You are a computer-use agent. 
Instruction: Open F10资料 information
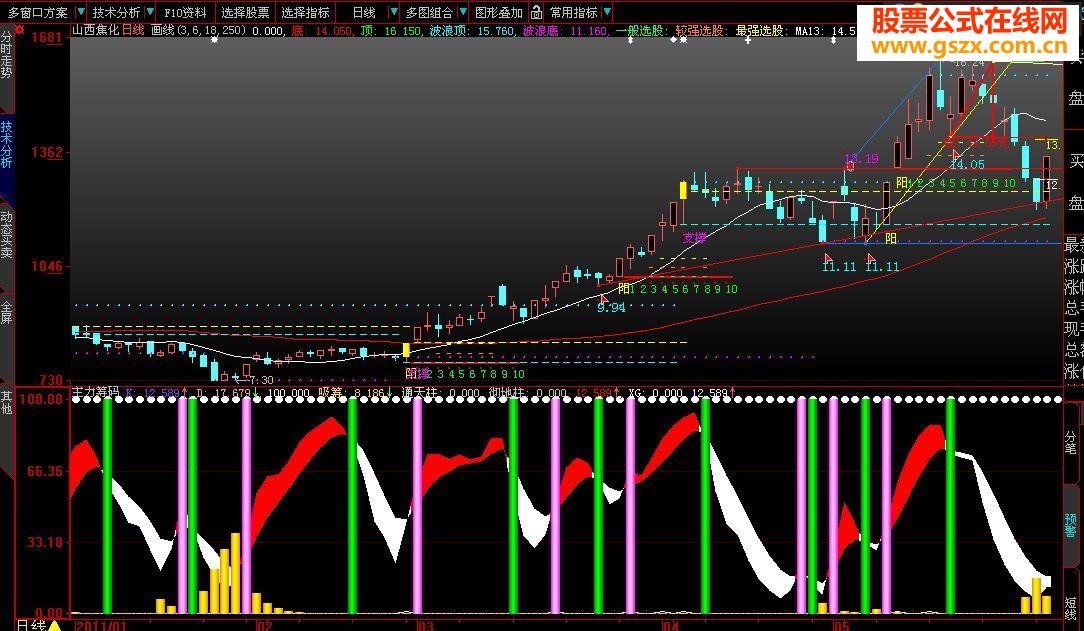185,12
